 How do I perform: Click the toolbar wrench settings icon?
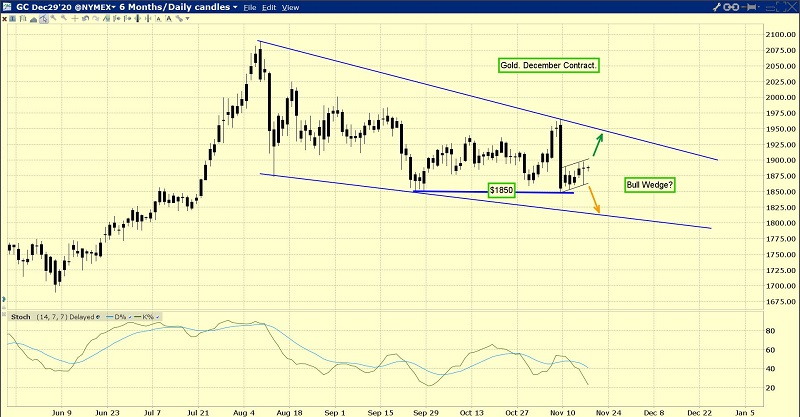pos(179,18)
